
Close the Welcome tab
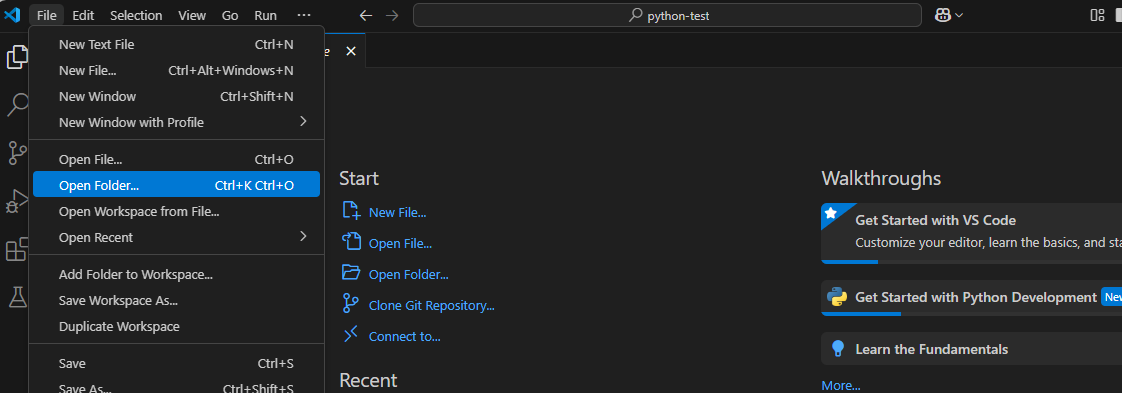coord(351,51)
